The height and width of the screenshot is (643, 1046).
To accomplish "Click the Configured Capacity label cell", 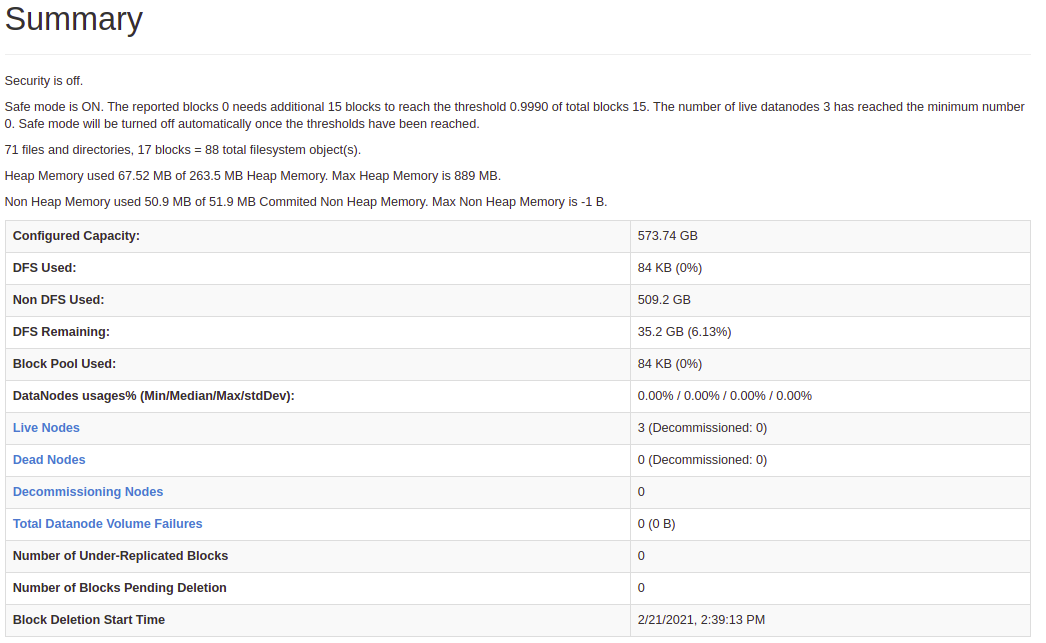I will 318,236.
